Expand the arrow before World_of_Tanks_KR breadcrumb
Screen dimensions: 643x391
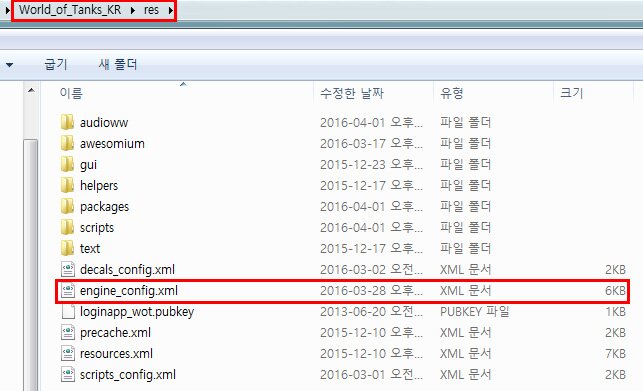pos(7,10)
